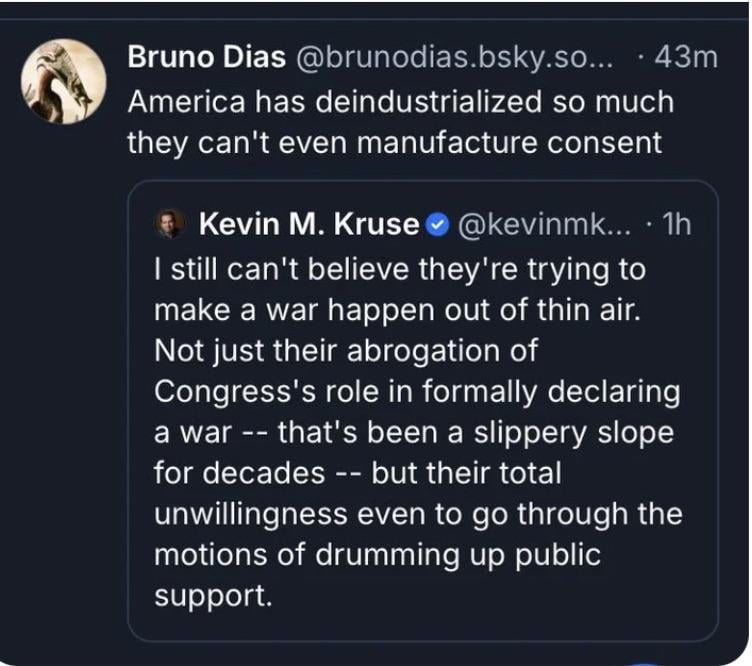Click quoted line mentioning "slippery slope"

click(x=414, y=433)
